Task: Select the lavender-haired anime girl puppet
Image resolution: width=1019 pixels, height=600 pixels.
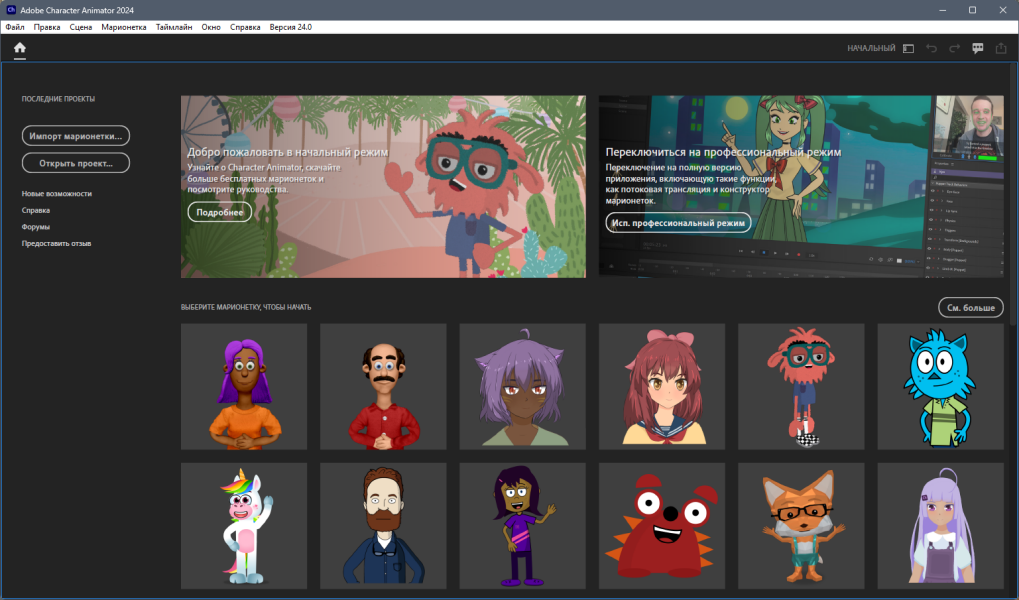Action: [940, 526]
